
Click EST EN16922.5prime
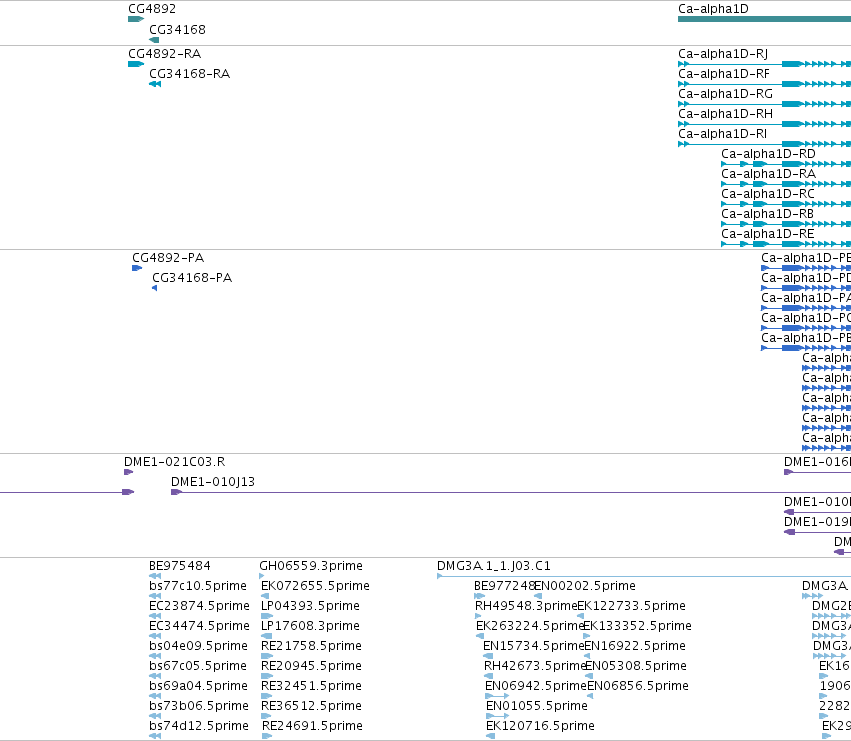(635, 647)
